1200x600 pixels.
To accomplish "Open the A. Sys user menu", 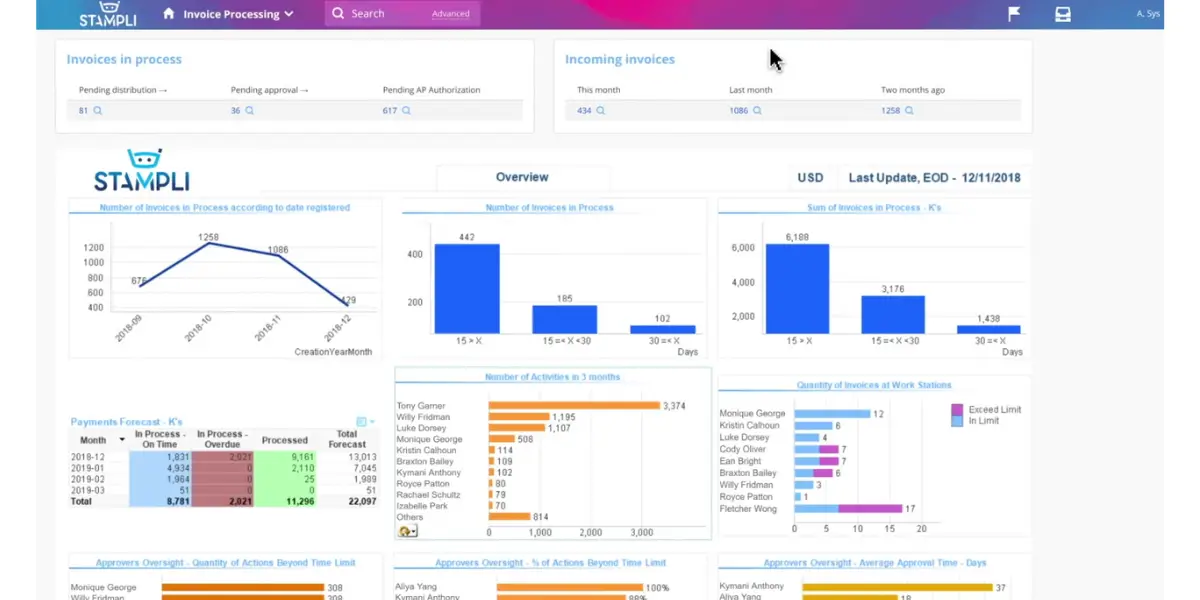I will coord(1148,14).
